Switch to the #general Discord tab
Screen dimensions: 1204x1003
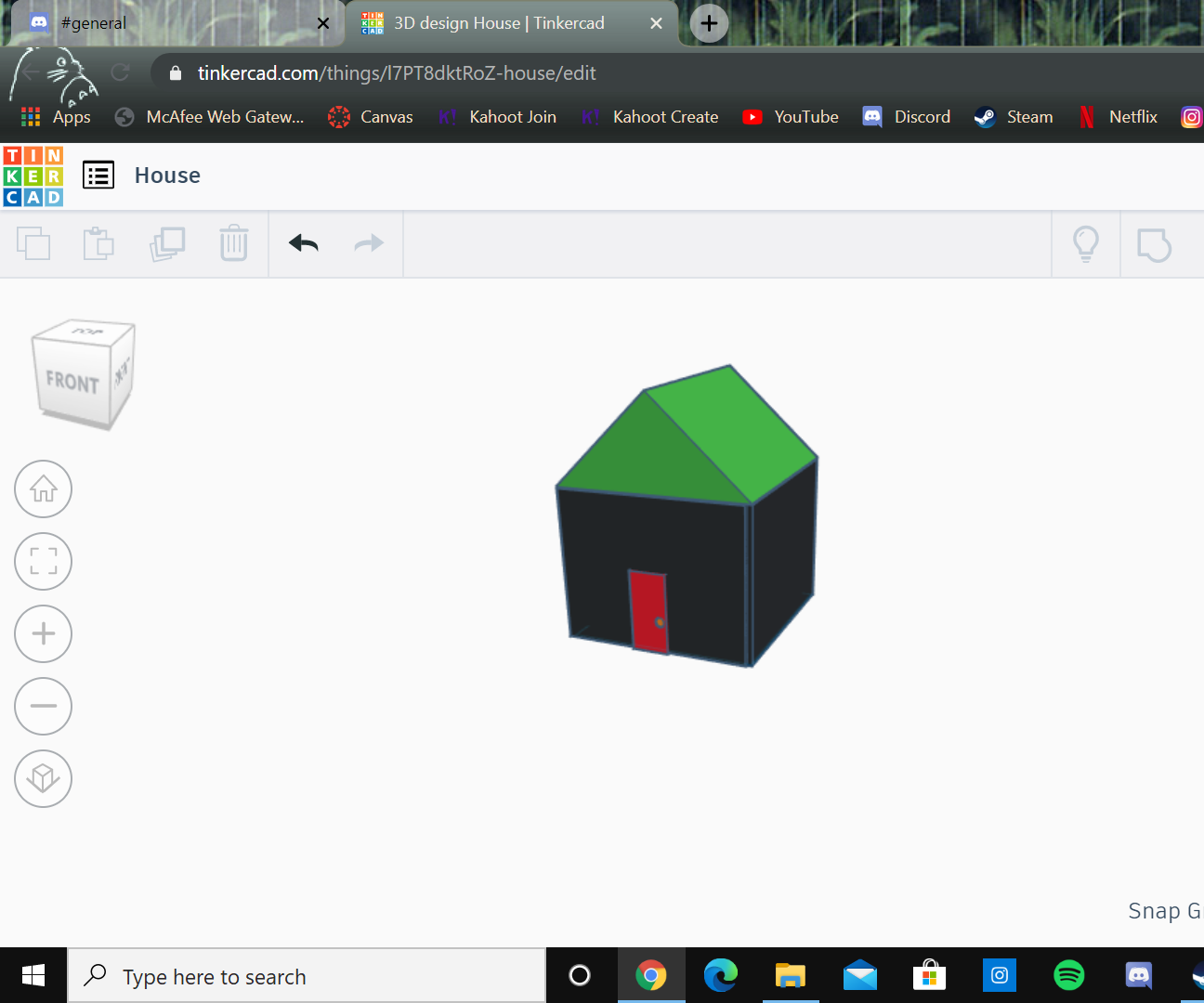click(102, 23)
